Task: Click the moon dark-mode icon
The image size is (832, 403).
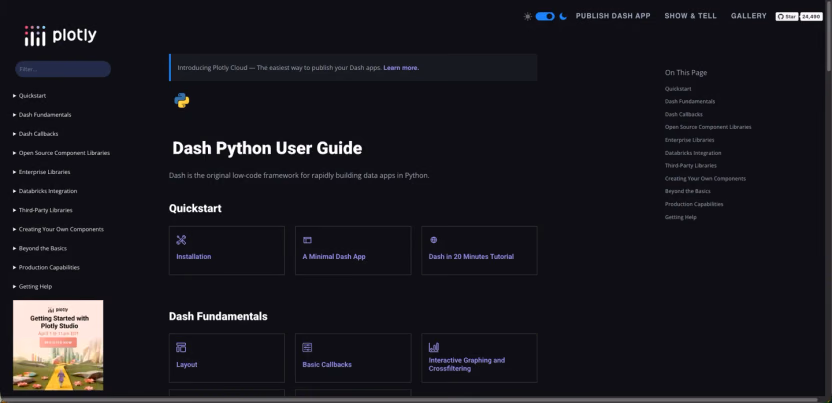Action: click(x=563, y=16)
